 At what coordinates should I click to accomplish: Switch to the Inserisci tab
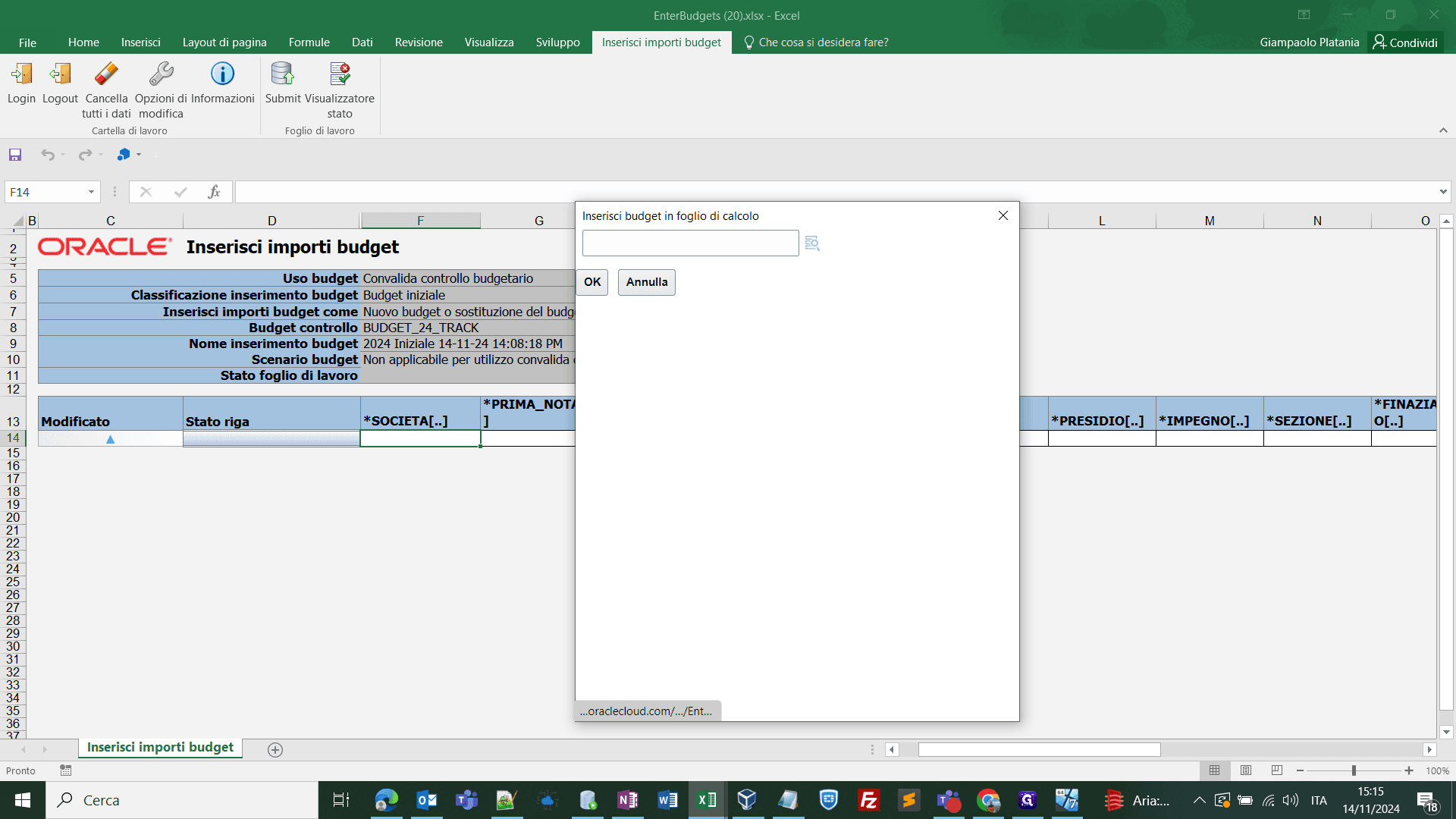click(x=141, y=42)
